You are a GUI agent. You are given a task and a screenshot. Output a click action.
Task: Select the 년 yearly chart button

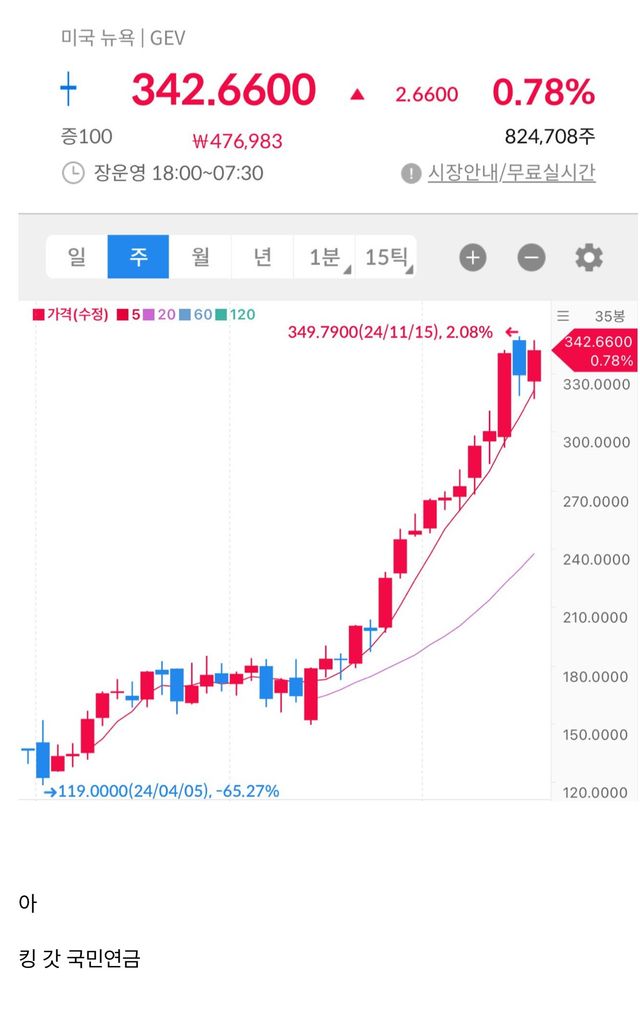click(x=262, y=257)
